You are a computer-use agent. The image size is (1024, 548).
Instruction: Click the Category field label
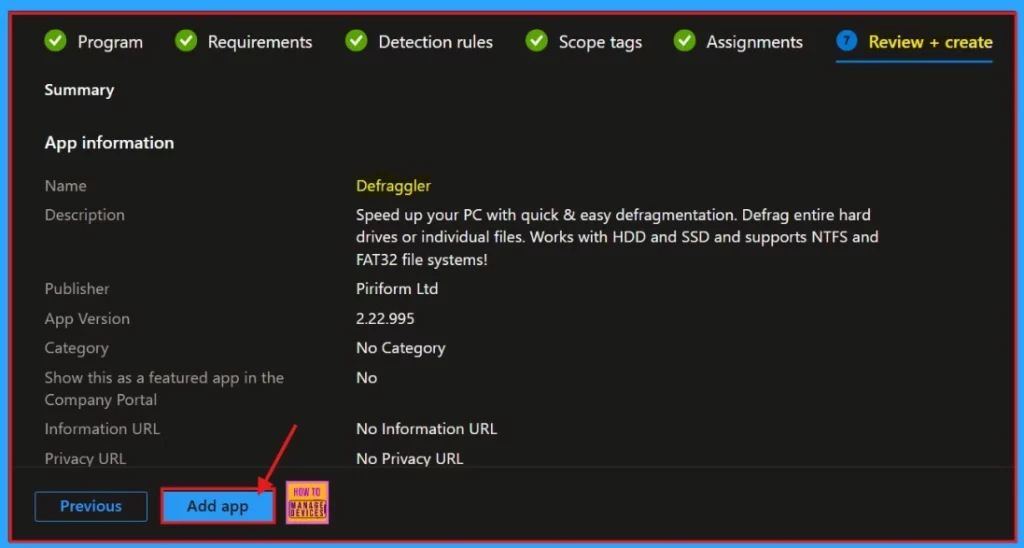tap(76, 348)
